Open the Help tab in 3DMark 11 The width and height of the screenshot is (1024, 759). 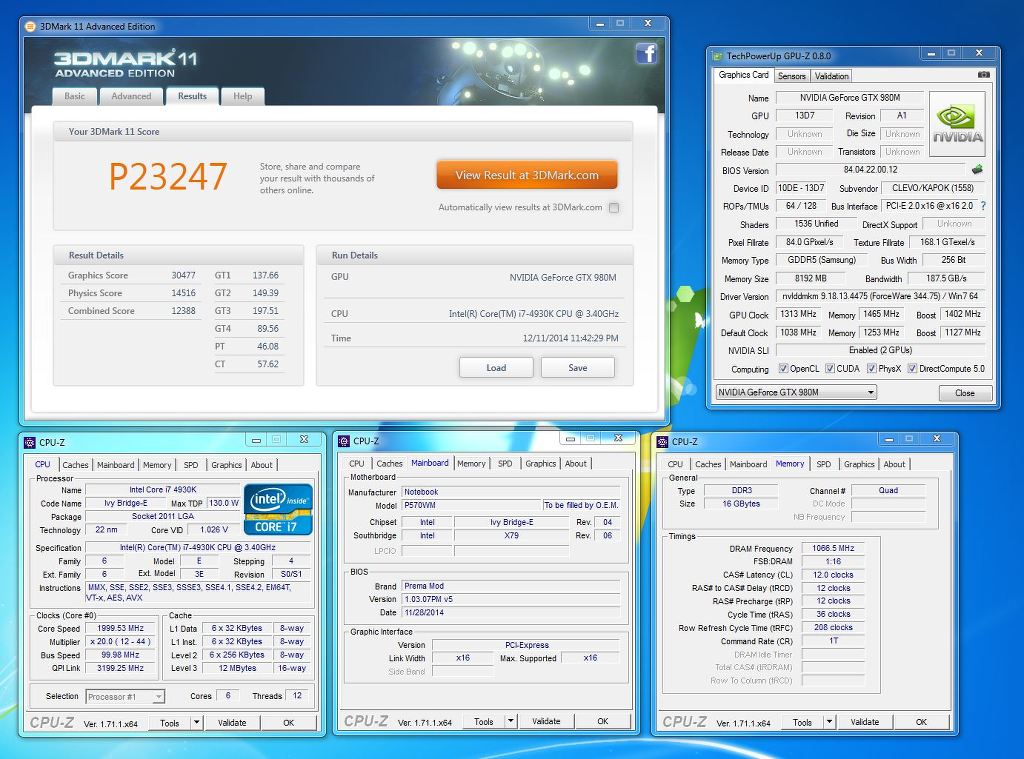tap(242, 96)
